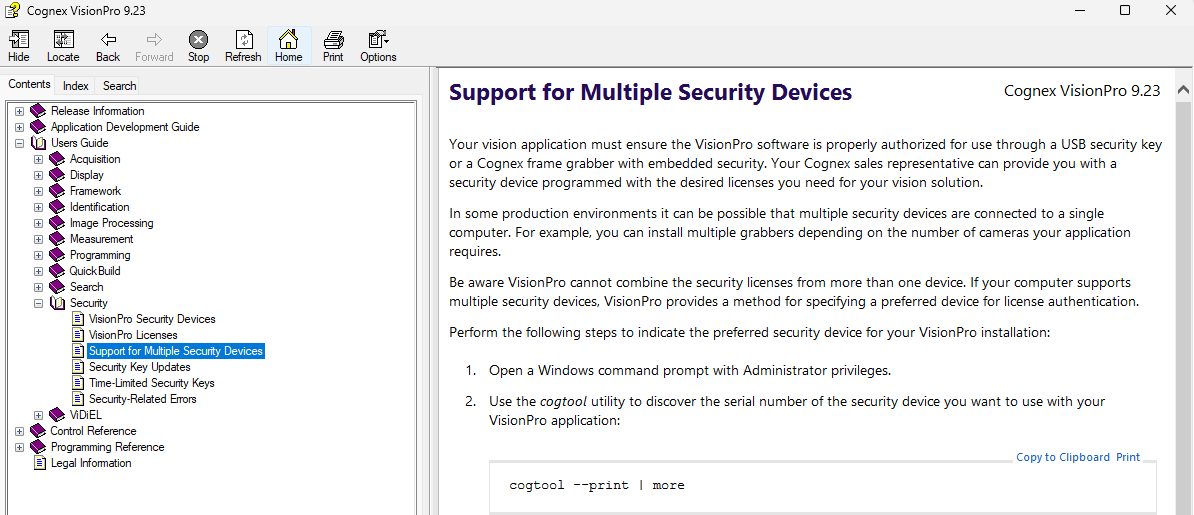The height and width of the screenshot is (515, 1194).
Task: Expand the Release Information node
Action: [20, 111]
